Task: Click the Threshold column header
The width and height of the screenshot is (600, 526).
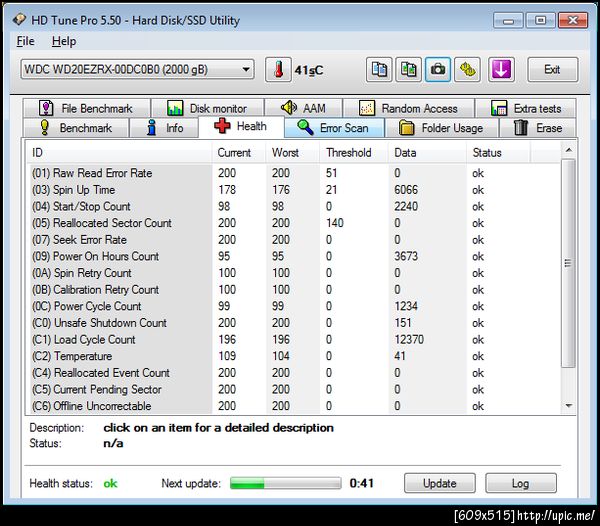Action: coord(354,153)
